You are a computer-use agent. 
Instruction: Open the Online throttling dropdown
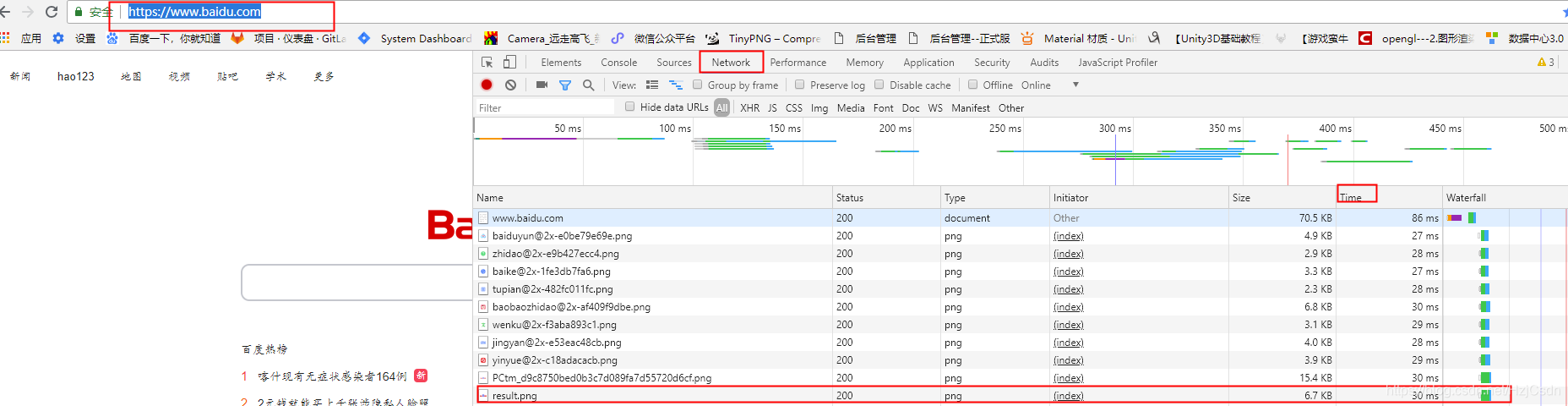click(1050, 85)
